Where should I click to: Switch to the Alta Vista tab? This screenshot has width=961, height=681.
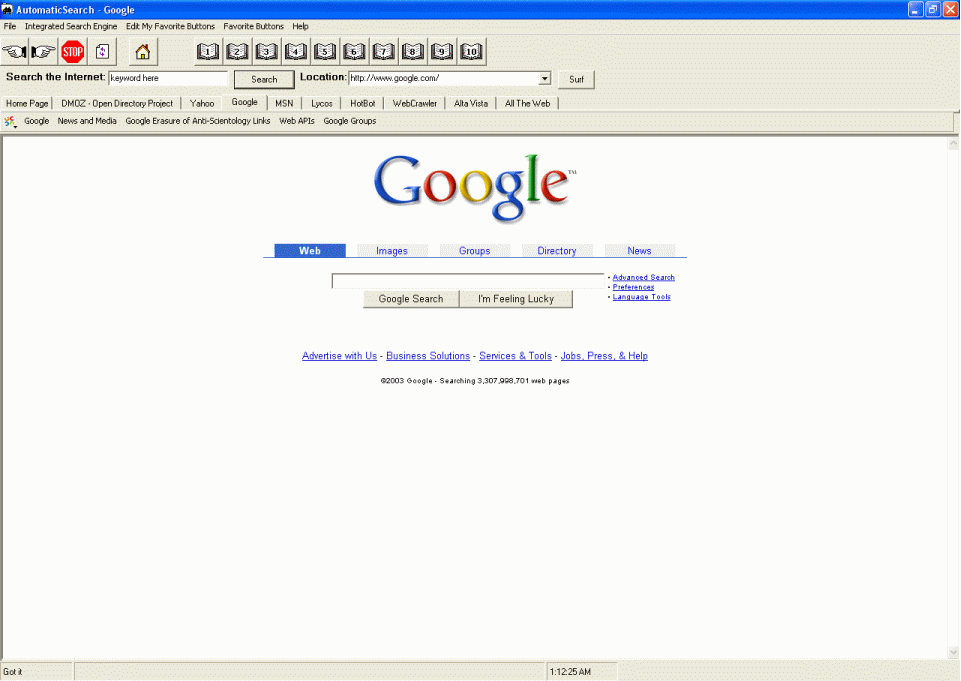coord(471,104)
